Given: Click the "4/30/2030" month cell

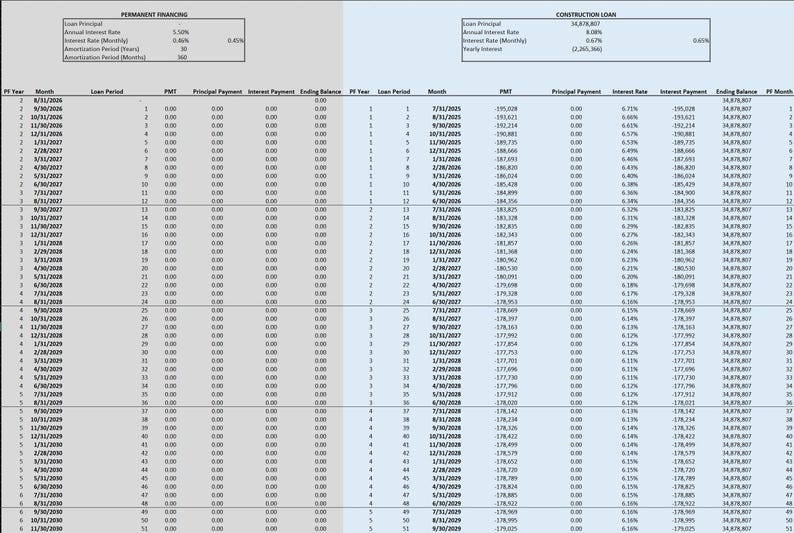Looking at the screenshot, I should click(48, 470).
